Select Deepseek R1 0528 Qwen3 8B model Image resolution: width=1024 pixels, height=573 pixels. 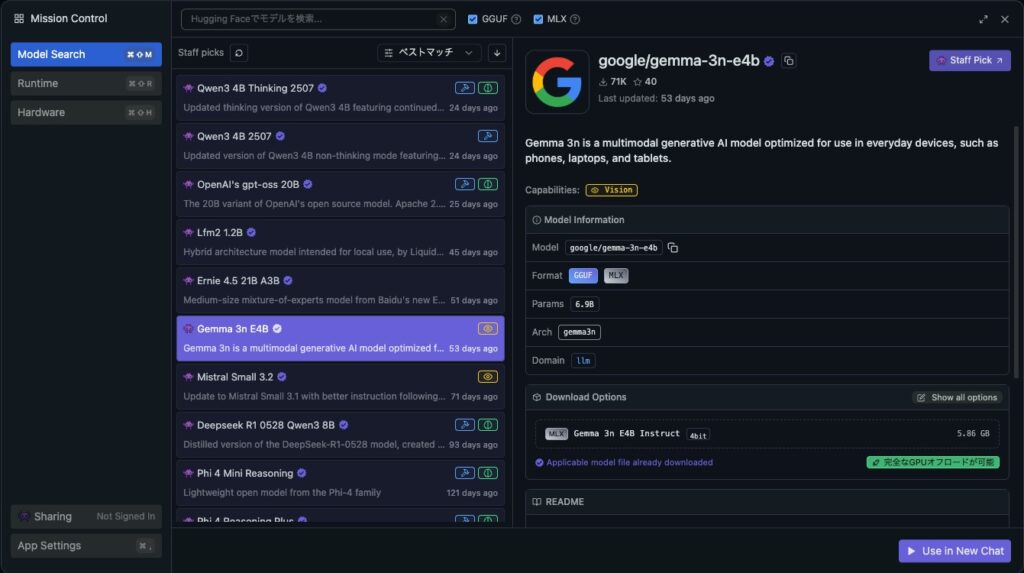tap(340, 435)
